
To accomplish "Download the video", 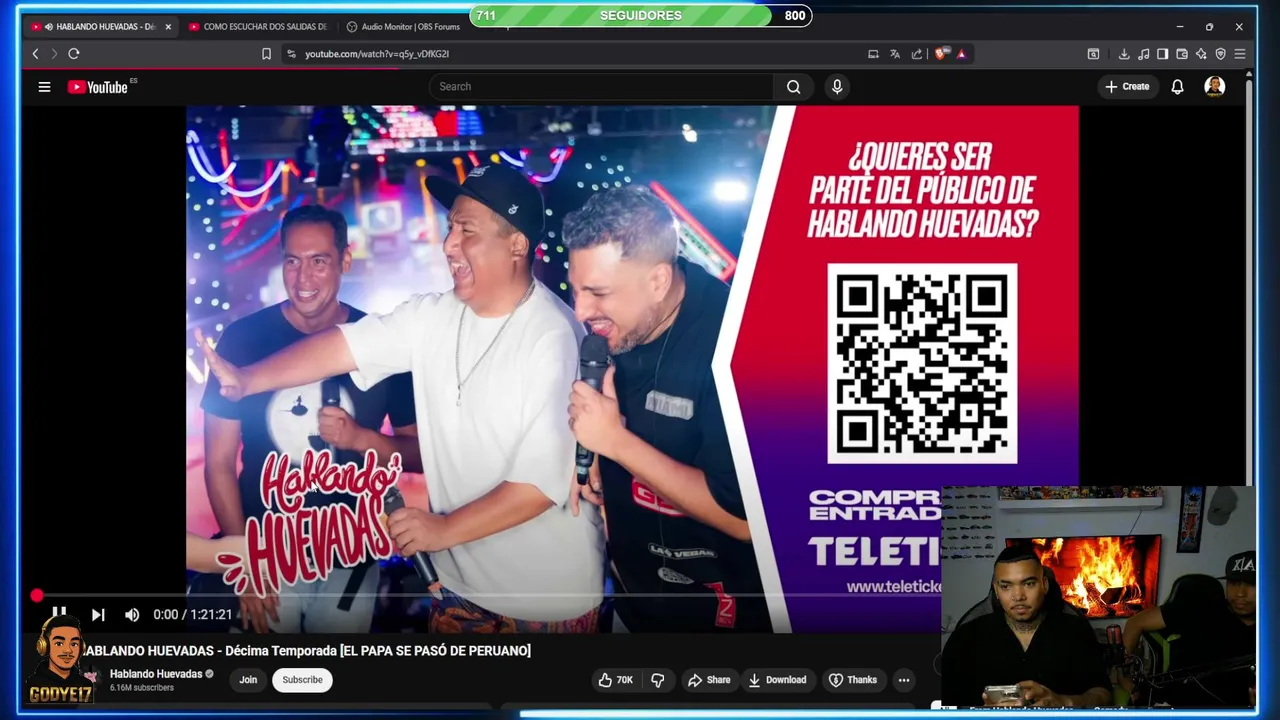I will (778, 680).
